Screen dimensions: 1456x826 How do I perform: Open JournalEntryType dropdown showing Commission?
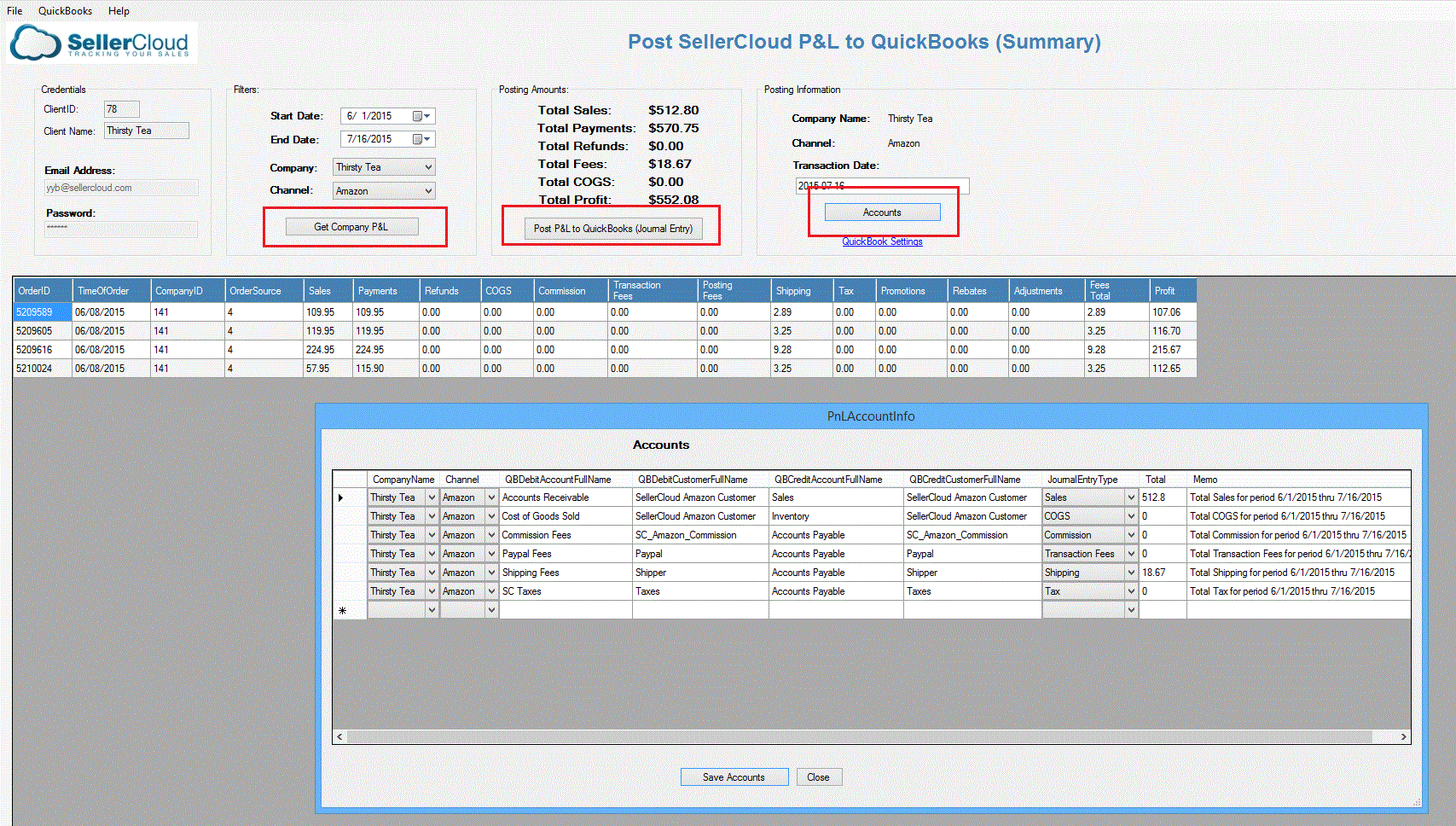tap(1131, 535)
